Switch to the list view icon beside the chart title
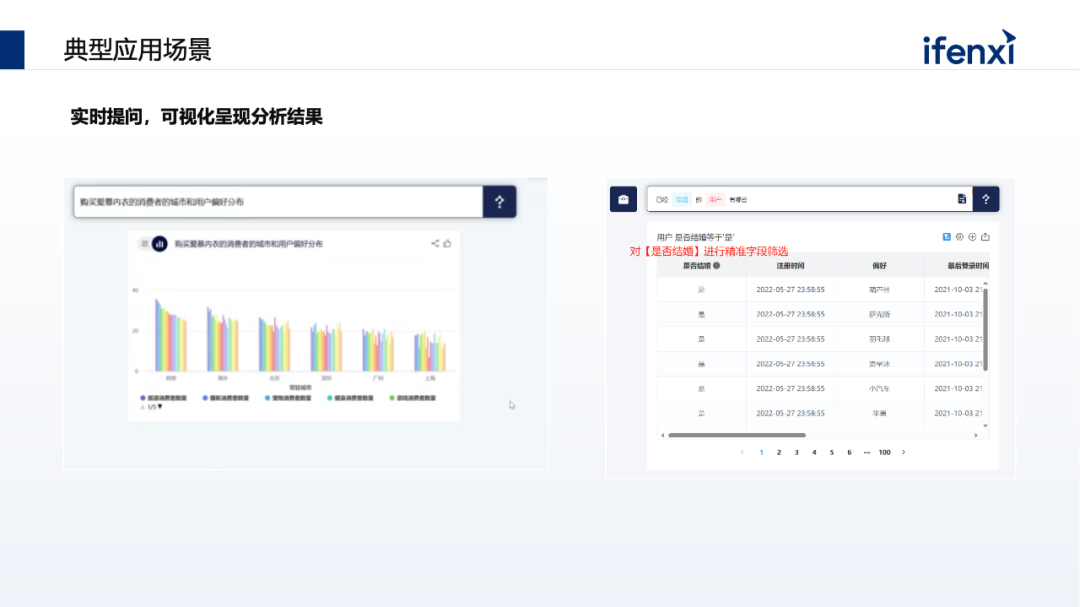The image size is (1080, 607). [144, 243]
